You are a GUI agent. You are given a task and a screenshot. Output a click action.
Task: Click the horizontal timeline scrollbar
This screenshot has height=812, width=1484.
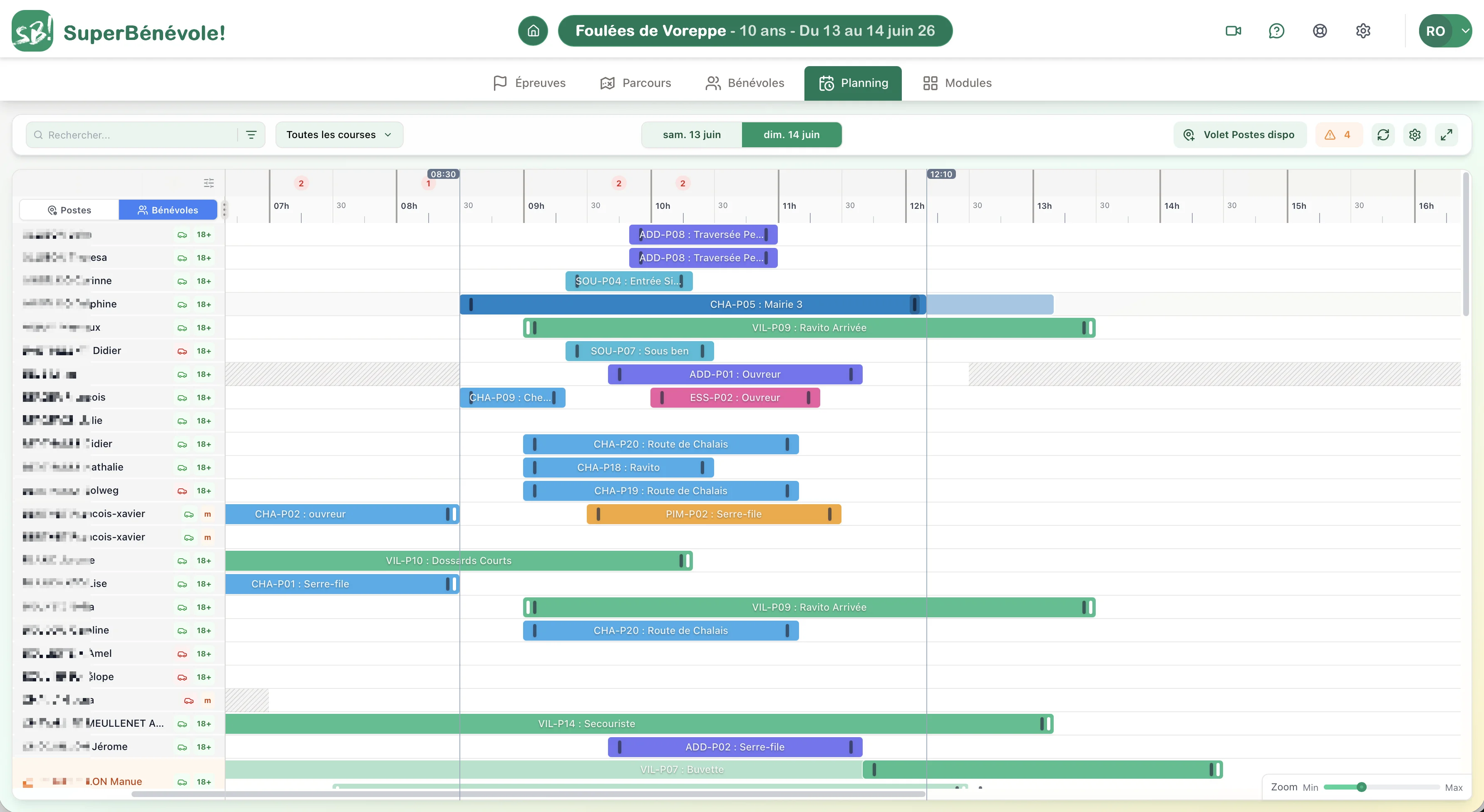tap(528, 794)
